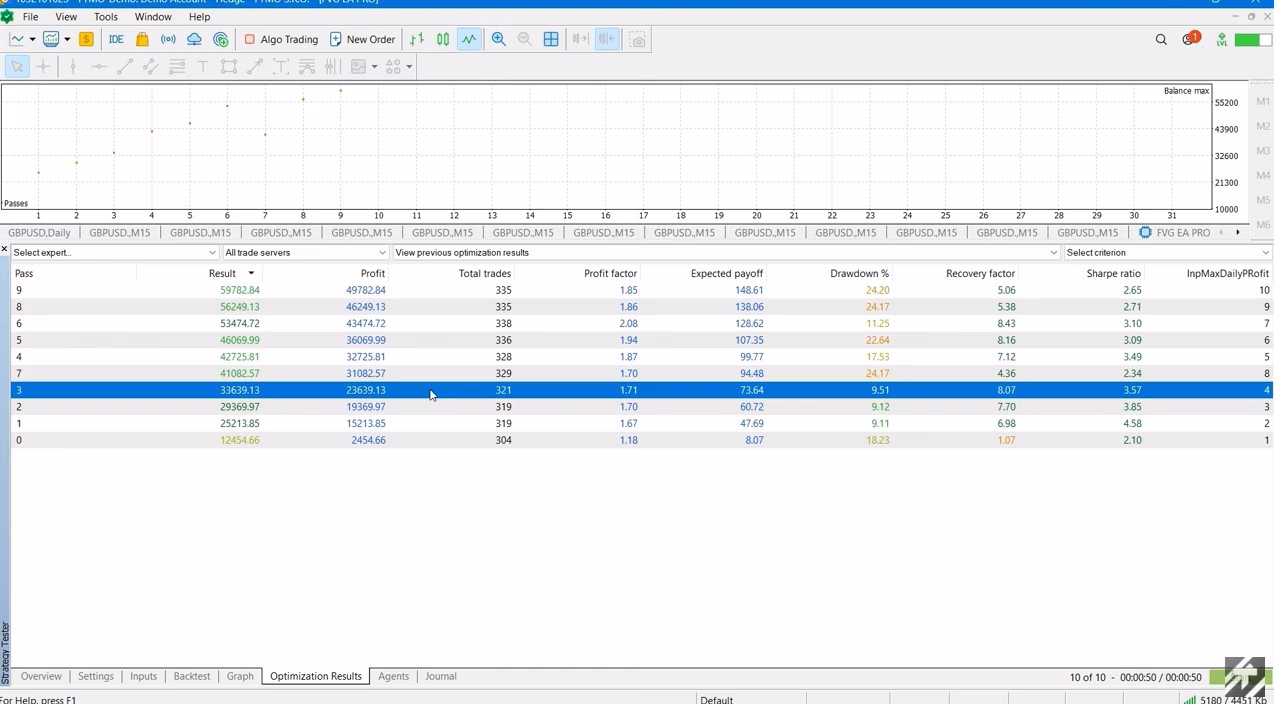Zoom in the chart
1274x704 pixels.
pos(498,39)
